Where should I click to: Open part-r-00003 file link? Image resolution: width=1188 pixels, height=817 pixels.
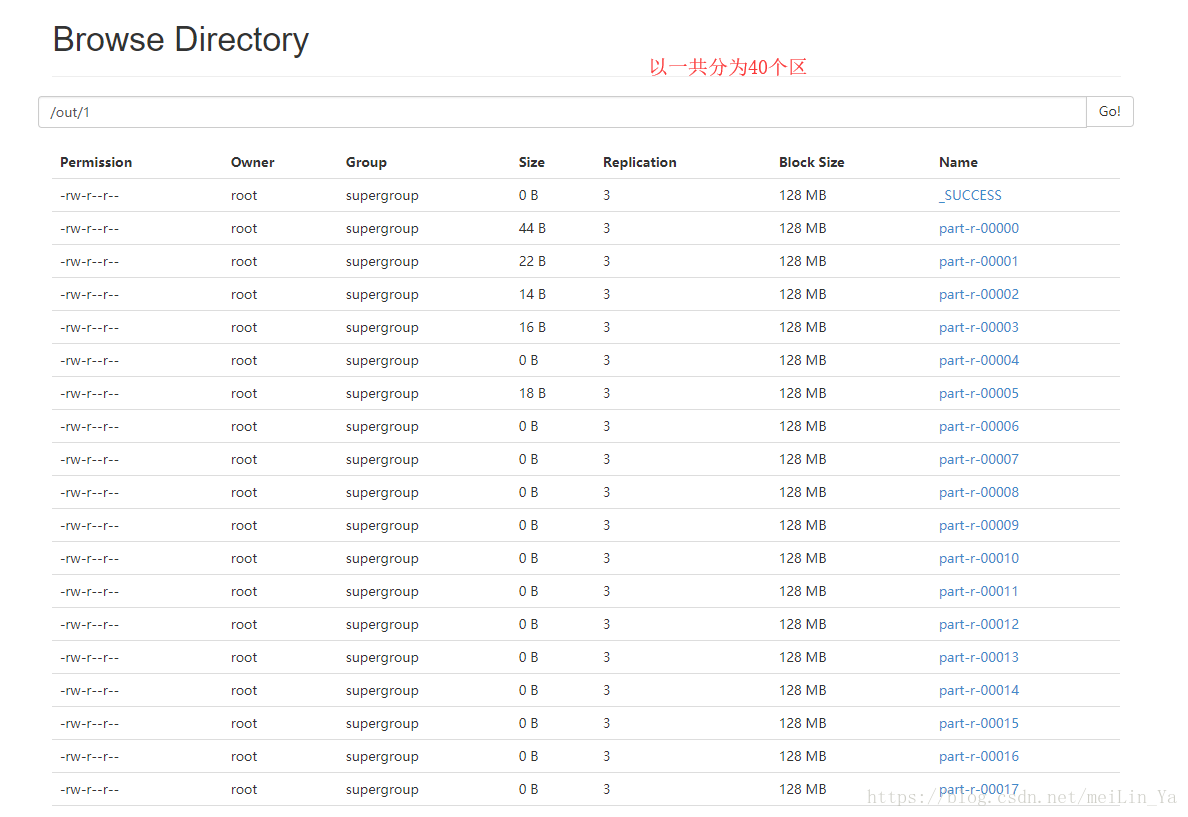(978, 327)
